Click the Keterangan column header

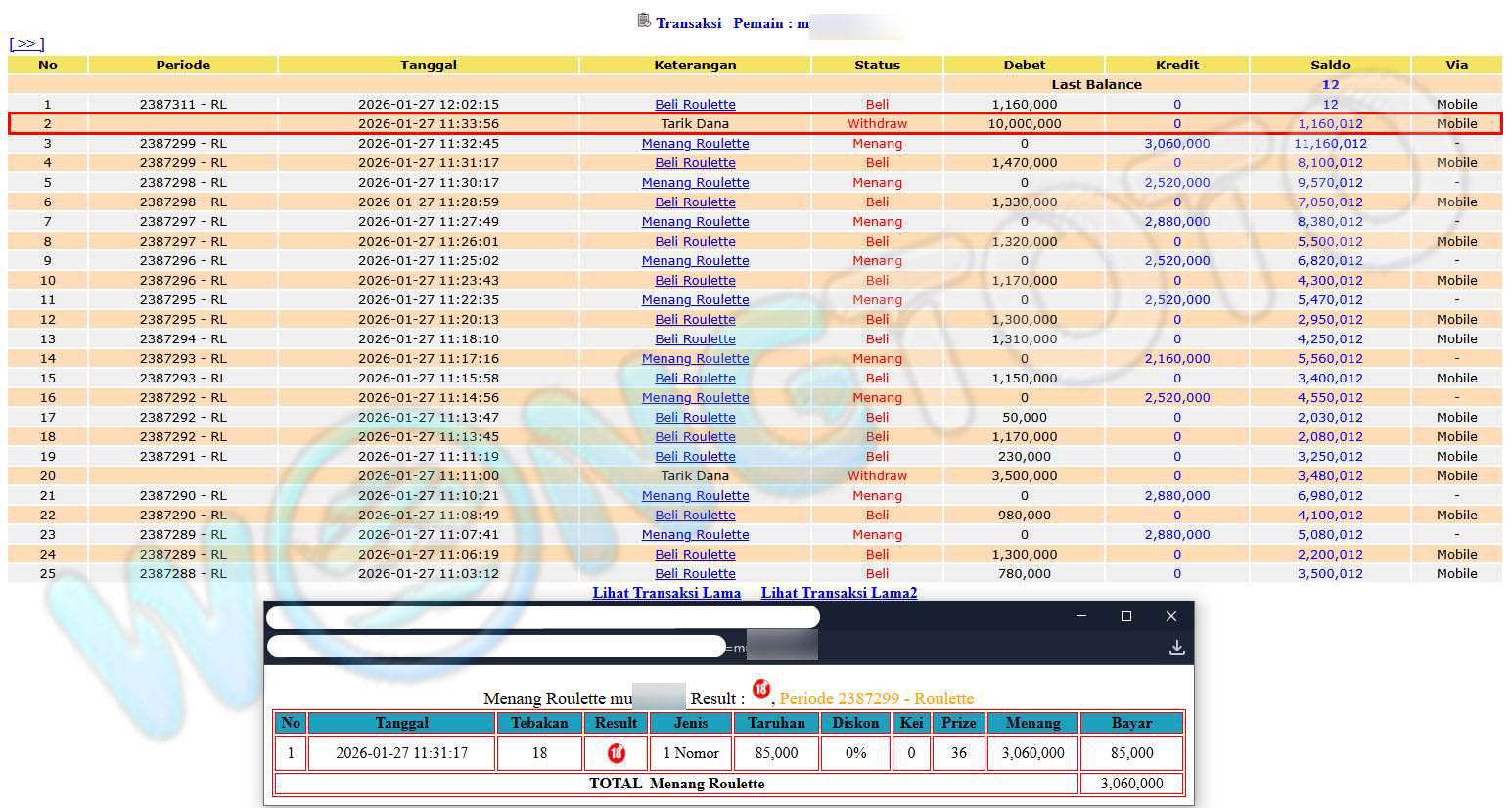tap(695, 66)
